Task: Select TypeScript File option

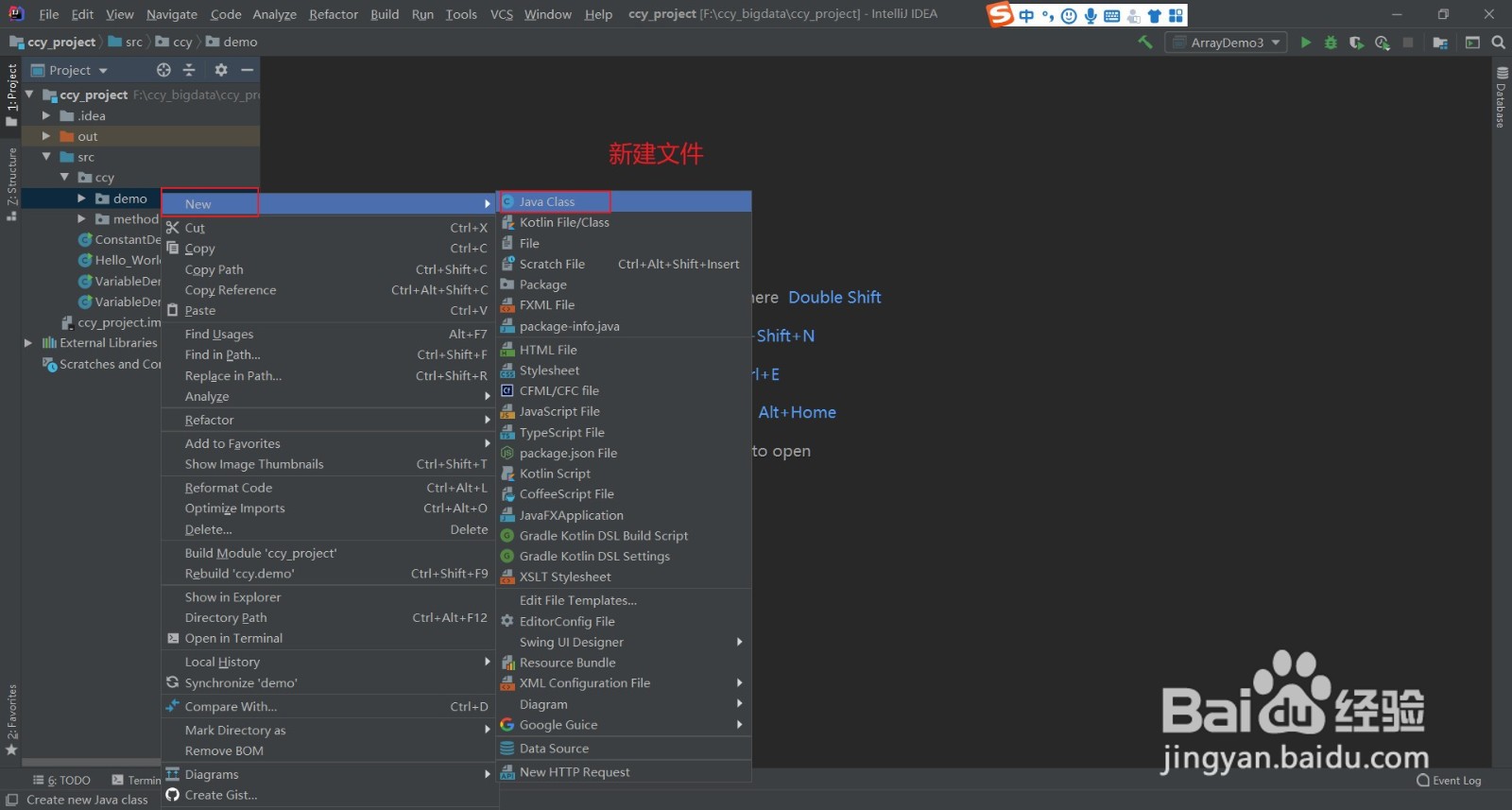Action: click(x=624, y=432)
